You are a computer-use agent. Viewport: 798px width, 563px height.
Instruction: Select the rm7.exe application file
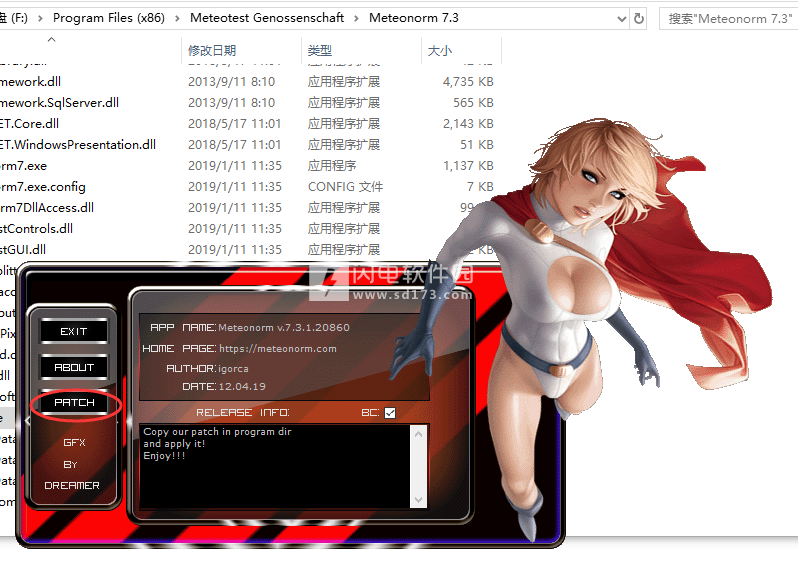point(23,166)
